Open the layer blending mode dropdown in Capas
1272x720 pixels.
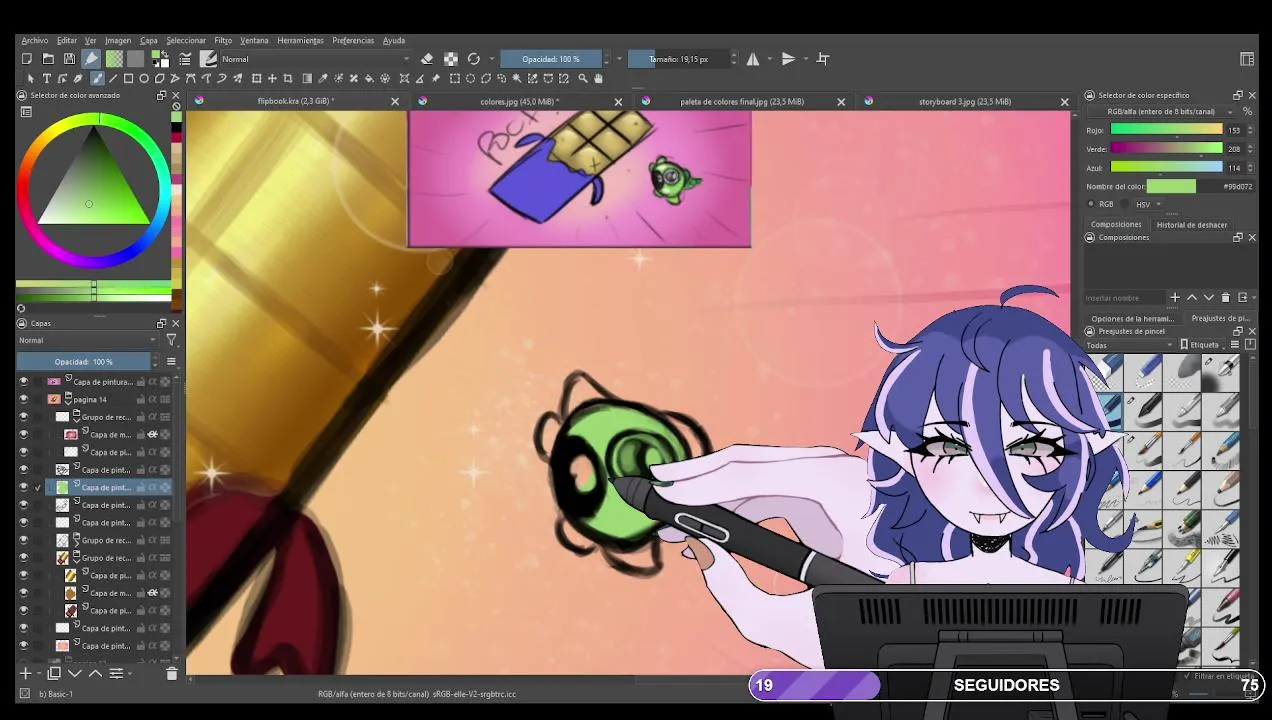point(88,341)
